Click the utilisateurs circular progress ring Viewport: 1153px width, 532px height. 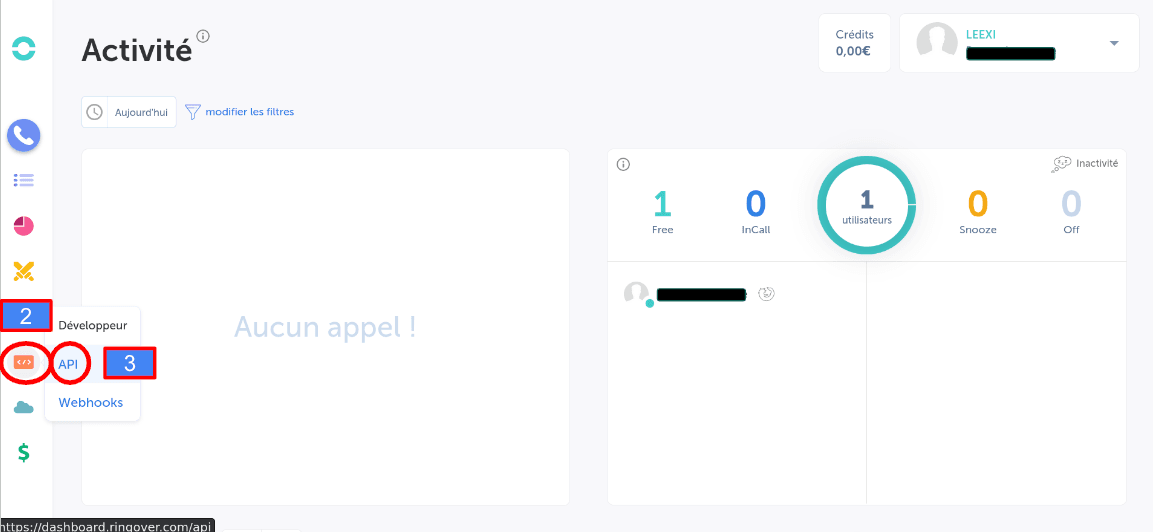(x=866, y=205)
